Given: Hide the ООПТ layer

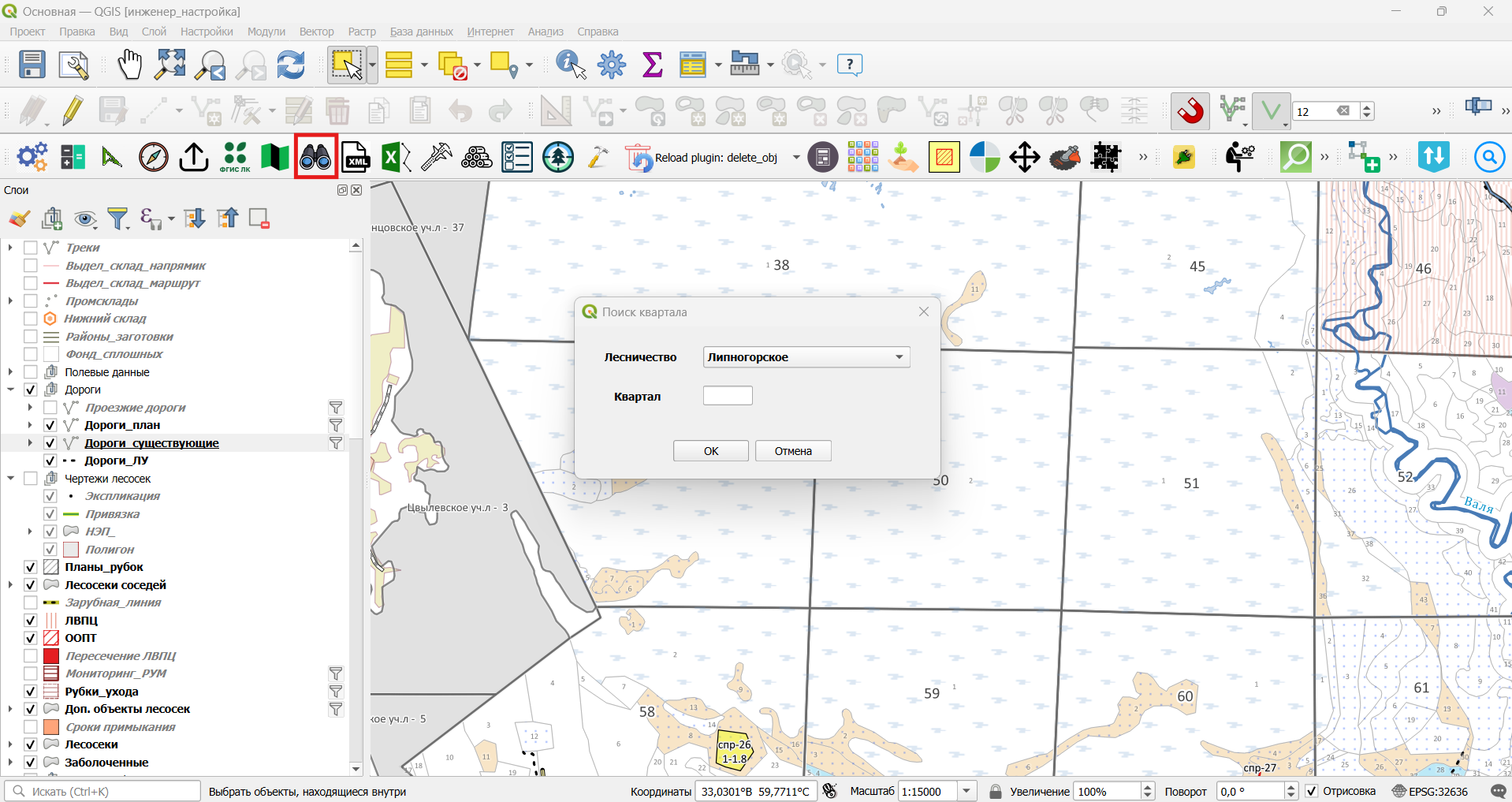Looking at the screenshot, I should [31, 638].
